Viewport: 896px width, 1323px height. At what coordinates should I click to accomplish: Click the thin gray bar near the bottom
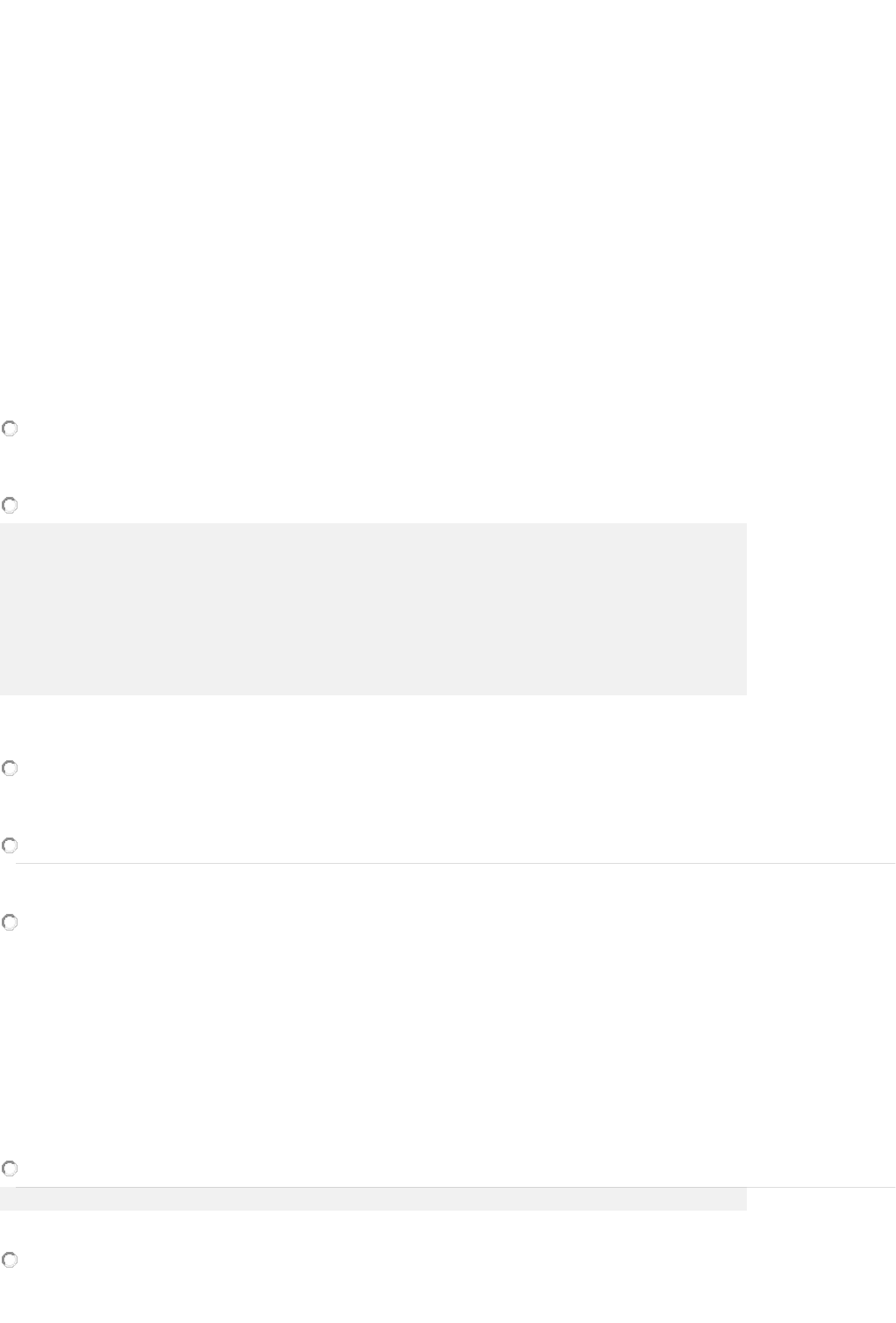[373, 1199]
